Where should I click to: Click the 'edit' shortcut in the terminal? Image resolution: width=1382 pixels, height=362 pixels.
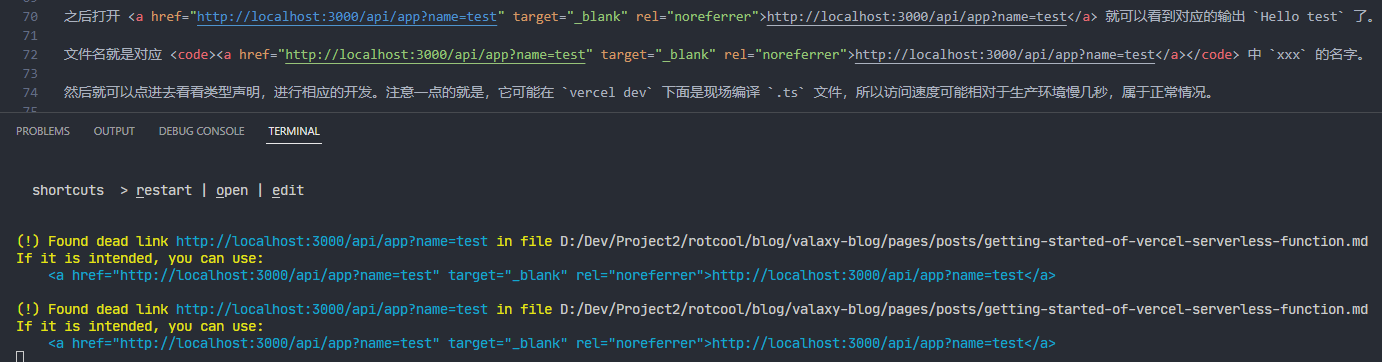pyautogui.click(x=288, y=190)
